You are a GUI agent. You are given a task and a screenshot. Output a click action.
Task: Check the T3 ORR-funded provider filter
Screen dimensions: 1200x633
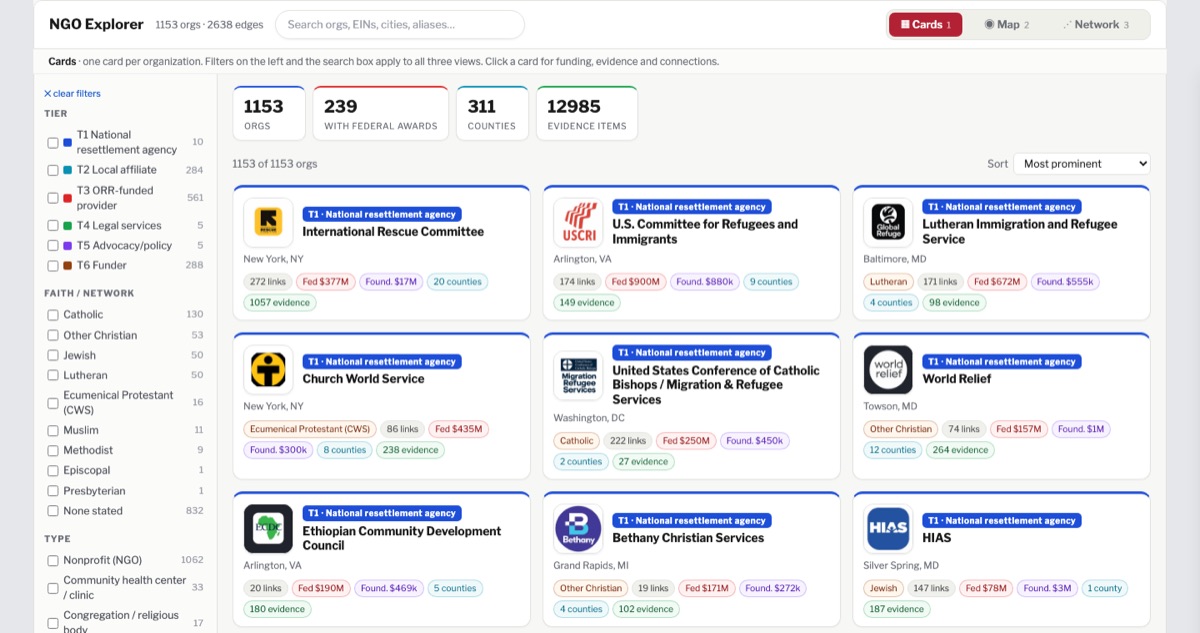tap(53, 198)
